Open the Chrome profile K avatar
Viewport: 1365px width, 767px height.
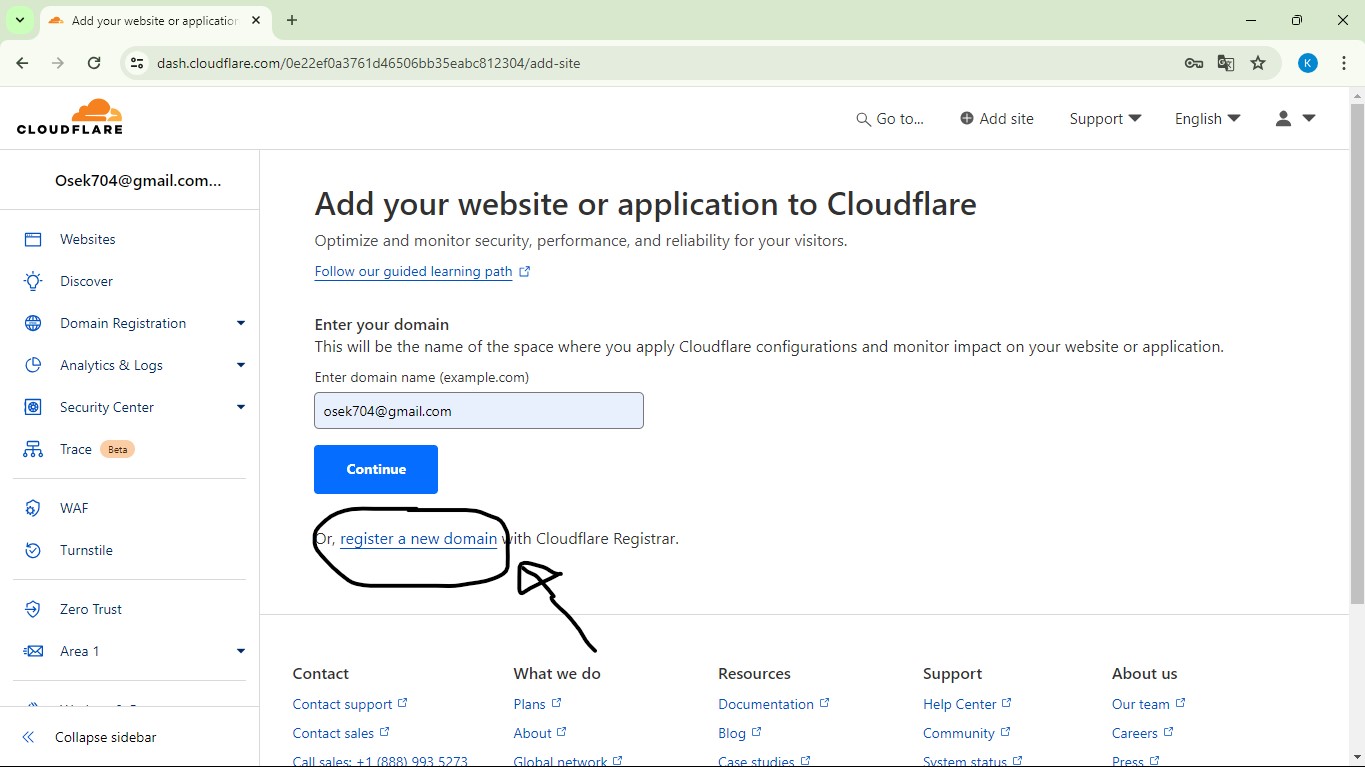(x=1307, y=63)
